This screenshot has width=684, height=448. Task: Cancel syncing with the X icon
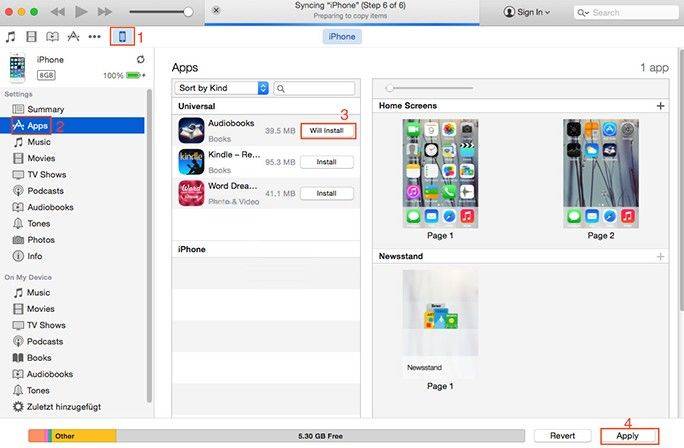(x=216, y=10)
